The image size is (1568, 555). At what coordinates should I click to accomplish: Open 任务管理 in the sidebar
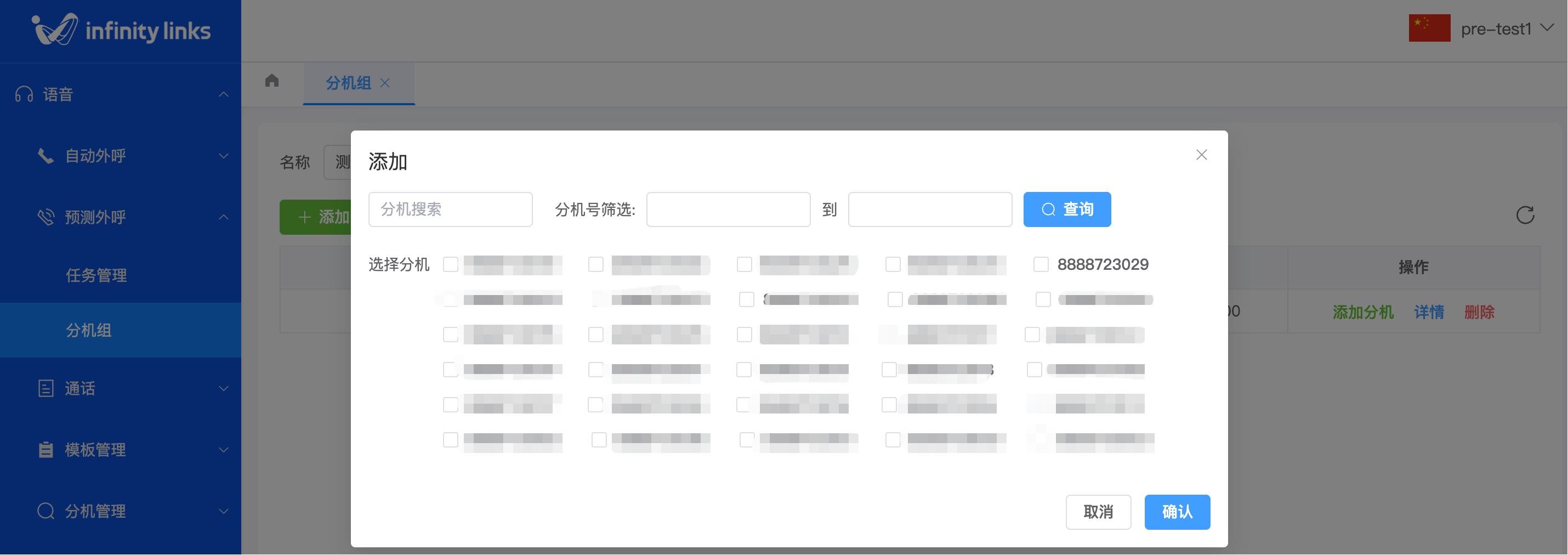coord(96,276)
